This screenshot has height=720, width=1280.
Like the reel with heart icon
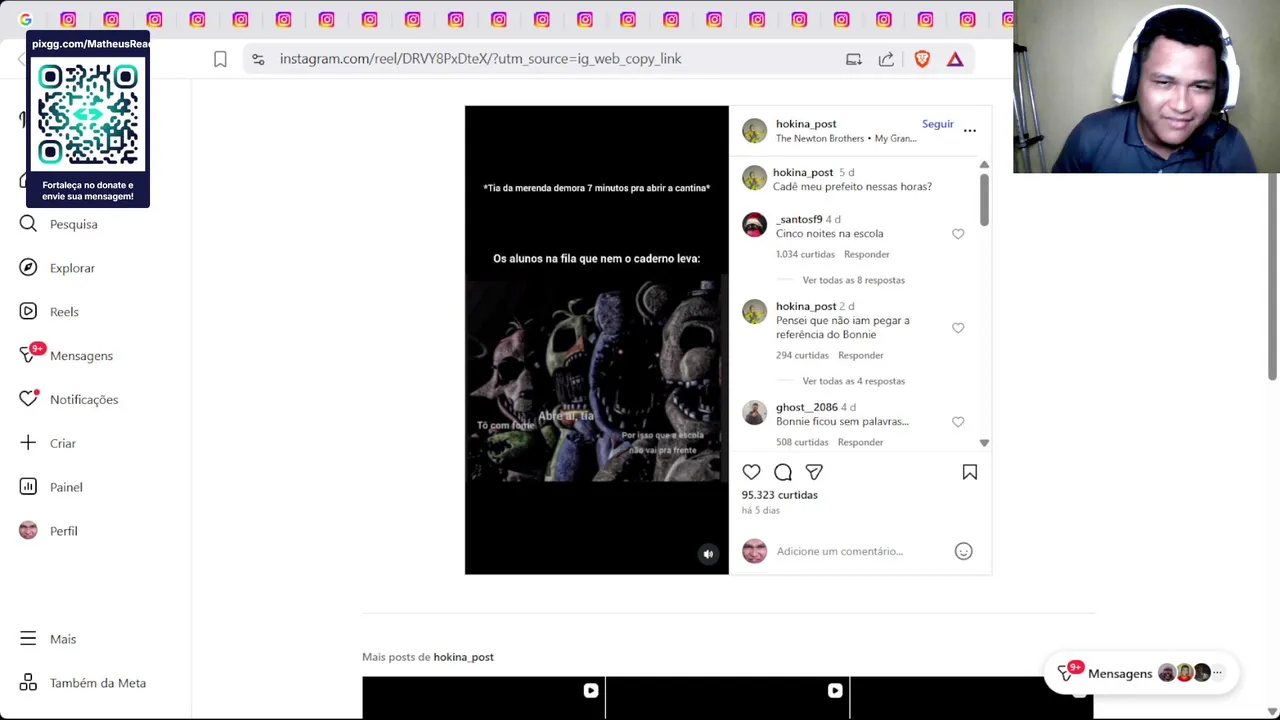751,472
